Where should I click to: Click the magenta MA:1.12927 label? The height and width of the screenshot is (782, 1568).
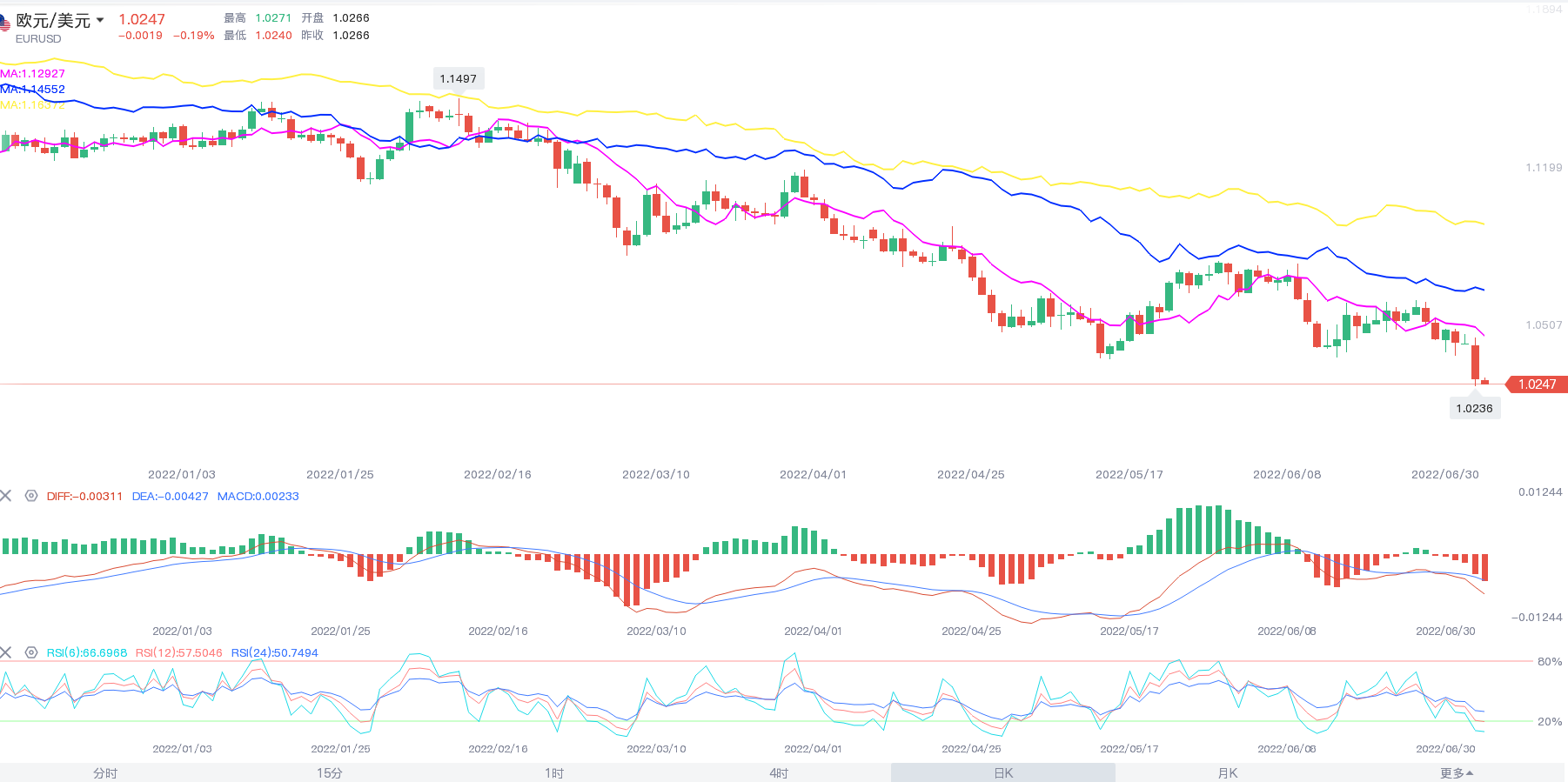(x=33, y=74)
